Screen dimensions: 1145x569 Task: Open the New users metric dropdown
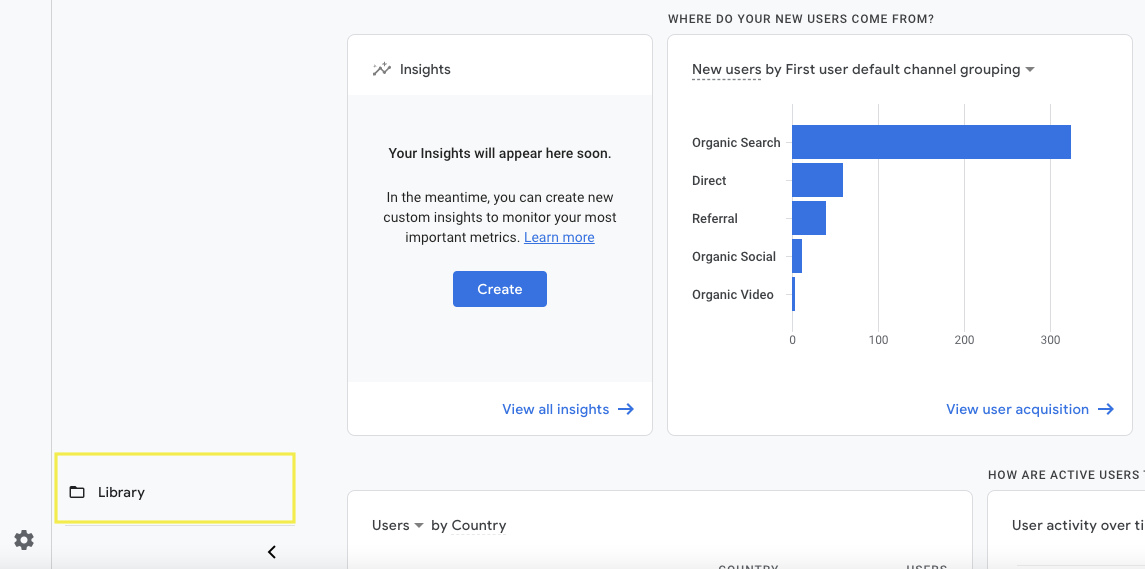tap(726, 70)
